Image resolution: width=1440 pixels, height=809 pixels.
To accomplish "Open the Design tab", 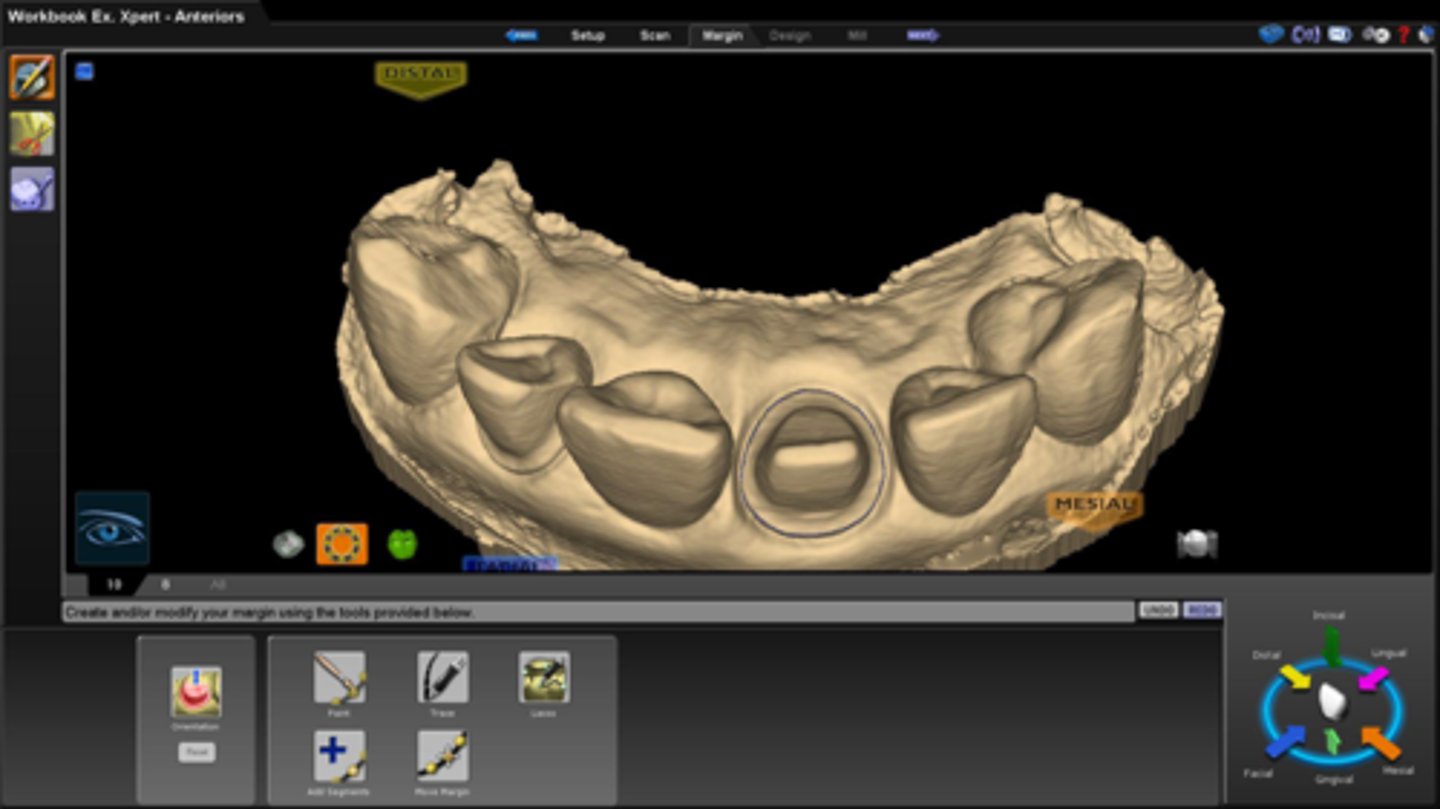I will 790,35.
